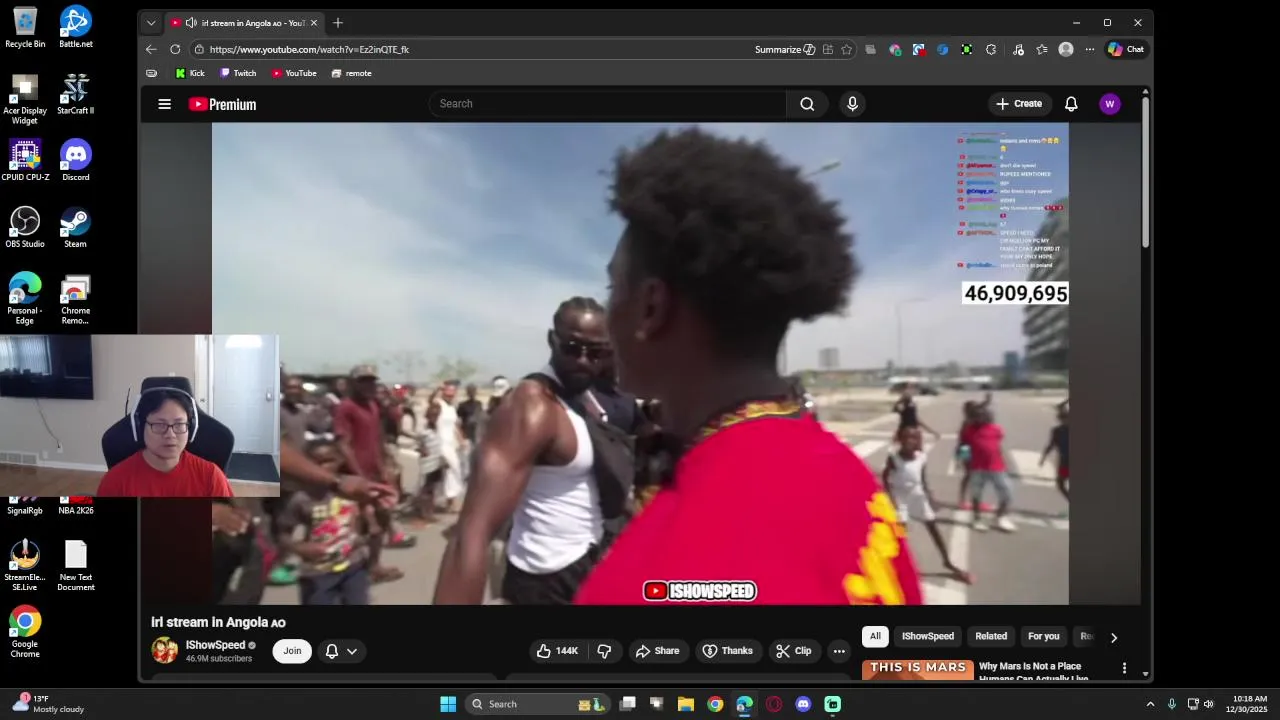Send Thanks to the creator
The height and width of the screenshot is (720, 1280).
(727, 651)
